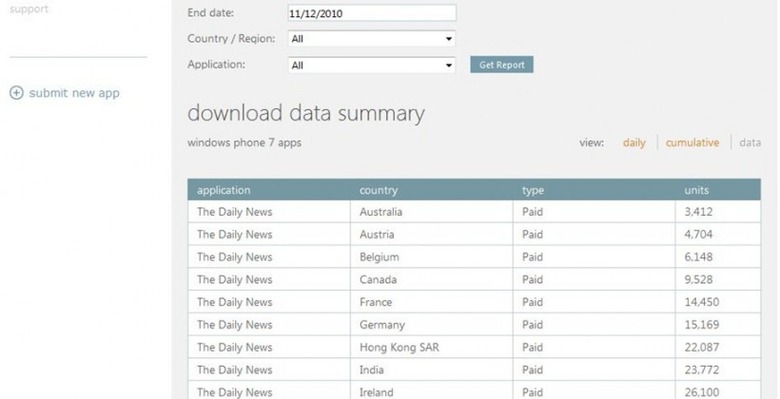Click the Germany units value 15,169
Screen dimensions: 780x399
coord(701,325)
